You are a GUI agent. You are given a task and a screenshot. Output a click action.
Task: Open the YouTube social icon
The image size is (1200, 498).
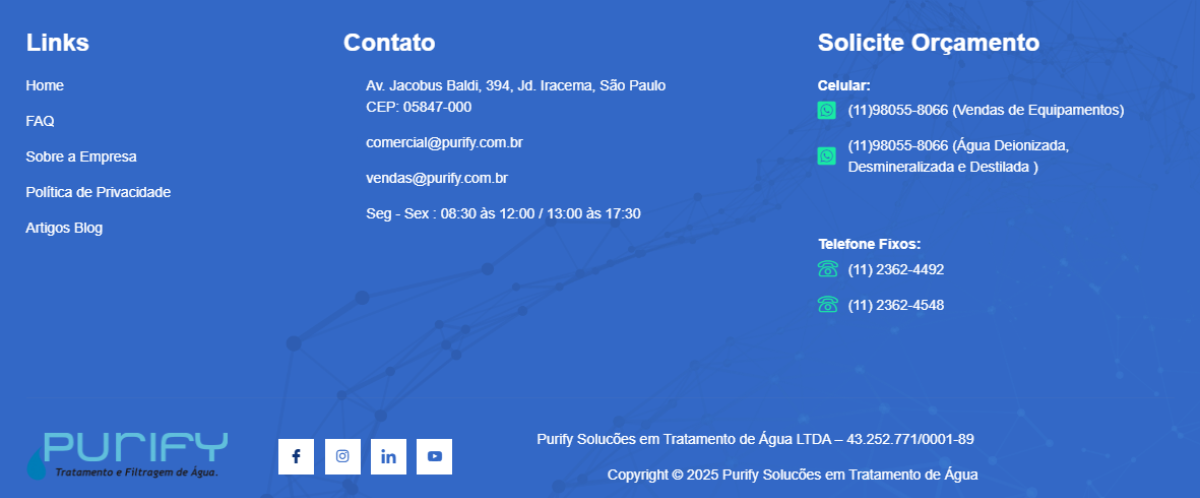[x=434, y=456]
